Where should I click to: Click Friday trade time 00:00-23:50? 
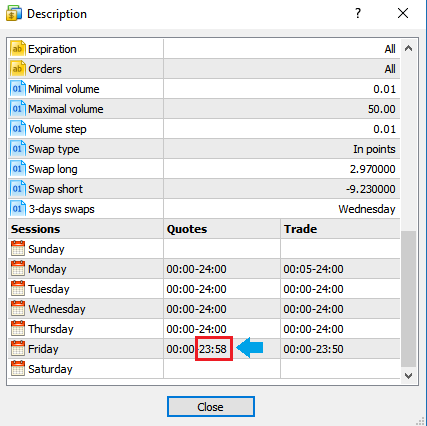click(x=313, y=349)
